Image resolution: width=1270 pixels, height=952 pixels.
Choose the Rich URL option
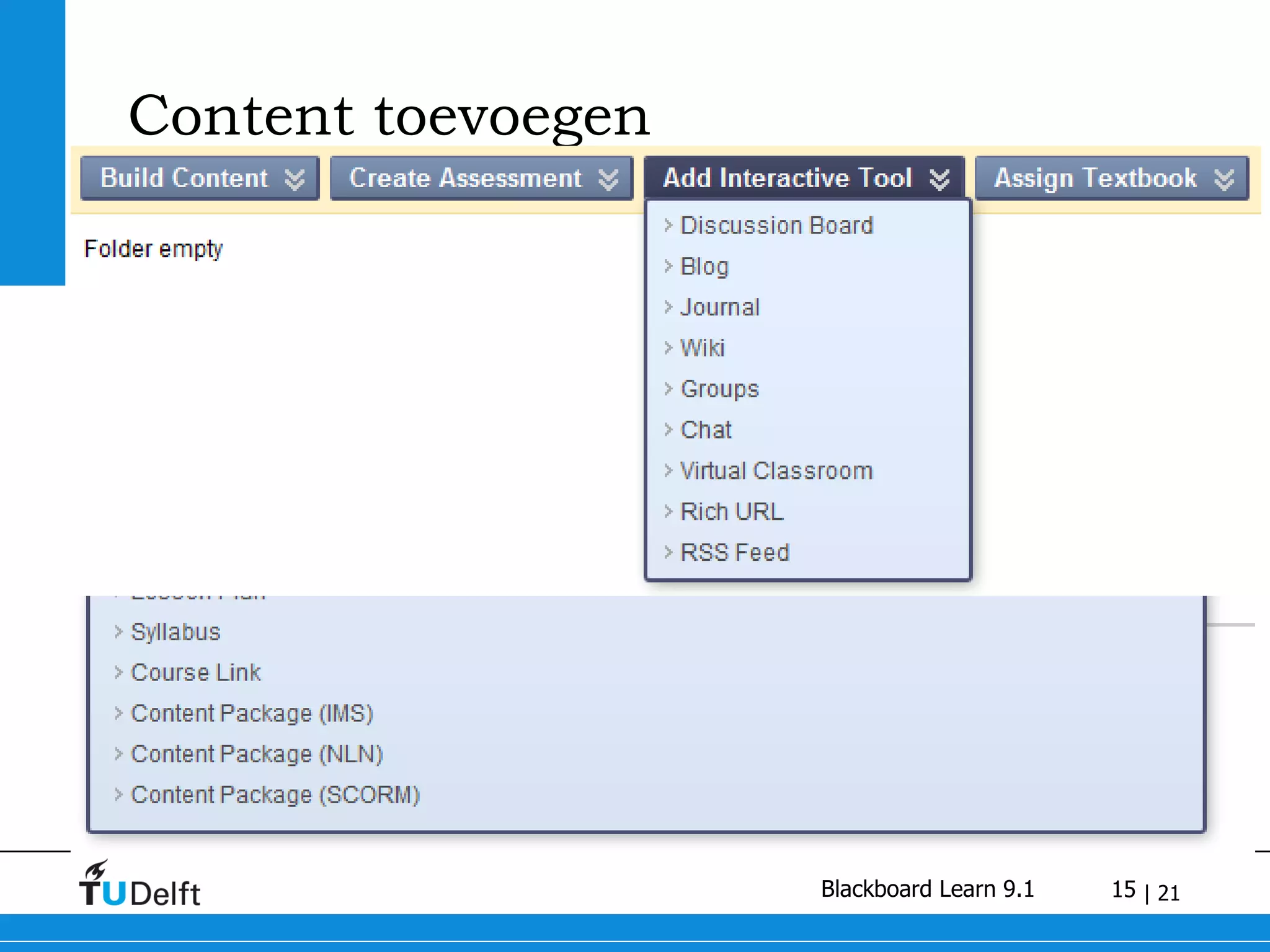[732, 512]
